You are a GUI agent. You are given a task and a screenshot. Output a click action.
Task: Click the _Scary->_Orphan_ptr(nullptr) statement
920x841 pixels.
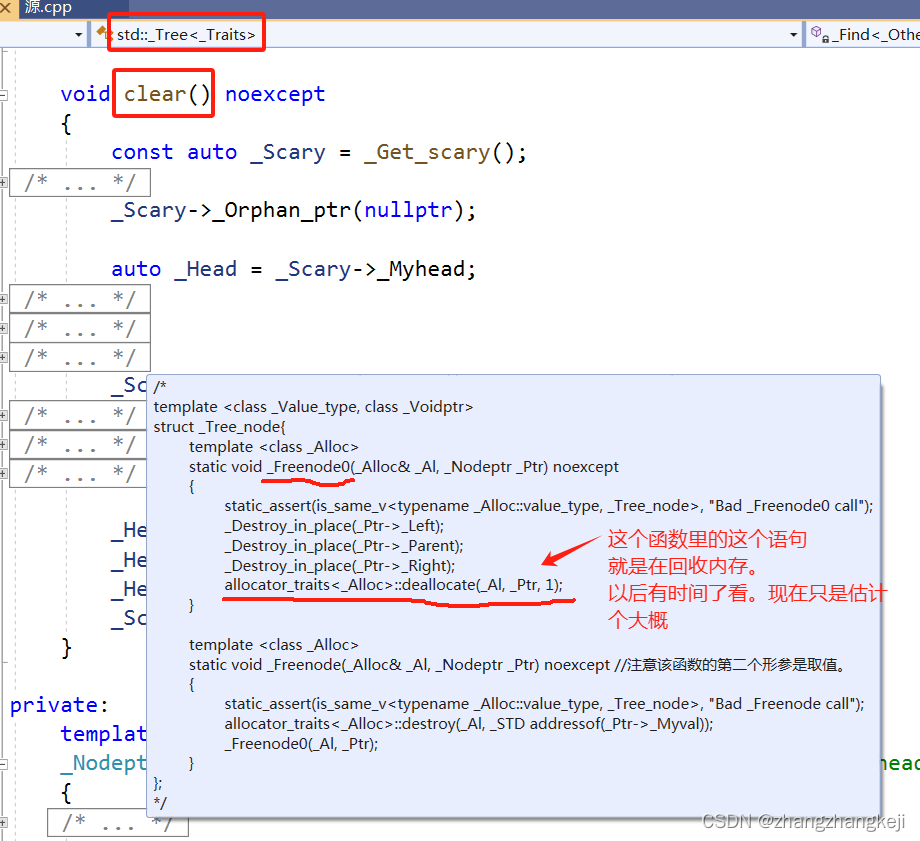[293, 210]
